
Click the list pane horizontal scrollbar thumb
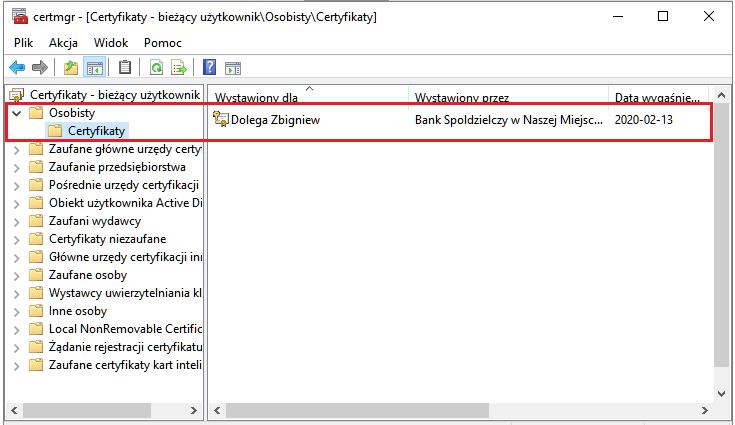[357, 410]
